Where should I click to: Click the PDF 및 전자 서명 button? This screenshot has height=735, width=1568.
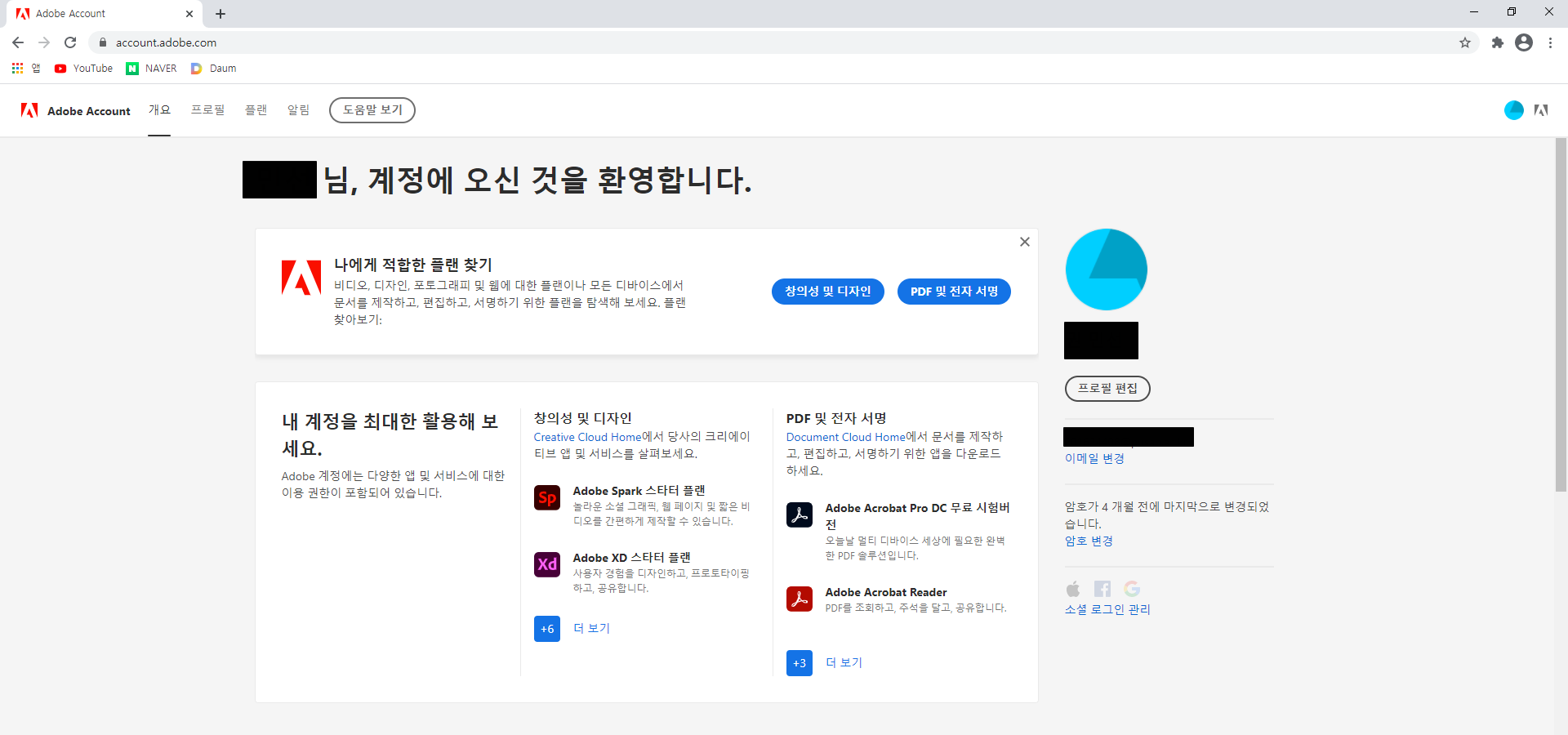[954, 292]
